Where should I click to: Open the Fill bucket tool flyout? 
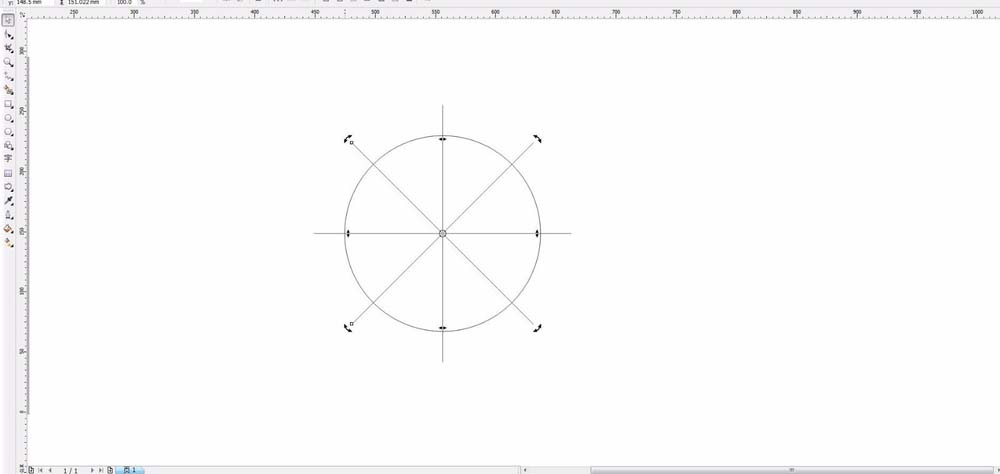point(8,228)
